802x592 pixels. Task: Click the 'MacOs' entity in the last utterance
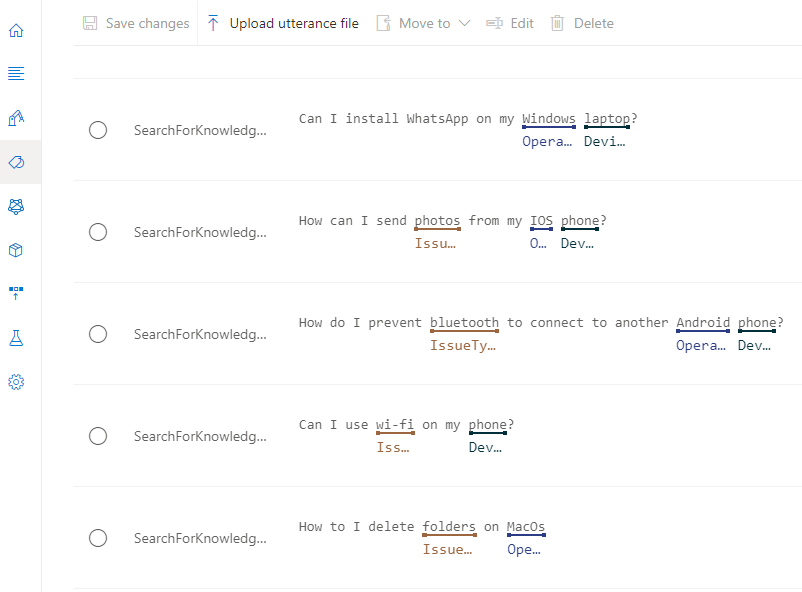point(526,527)
